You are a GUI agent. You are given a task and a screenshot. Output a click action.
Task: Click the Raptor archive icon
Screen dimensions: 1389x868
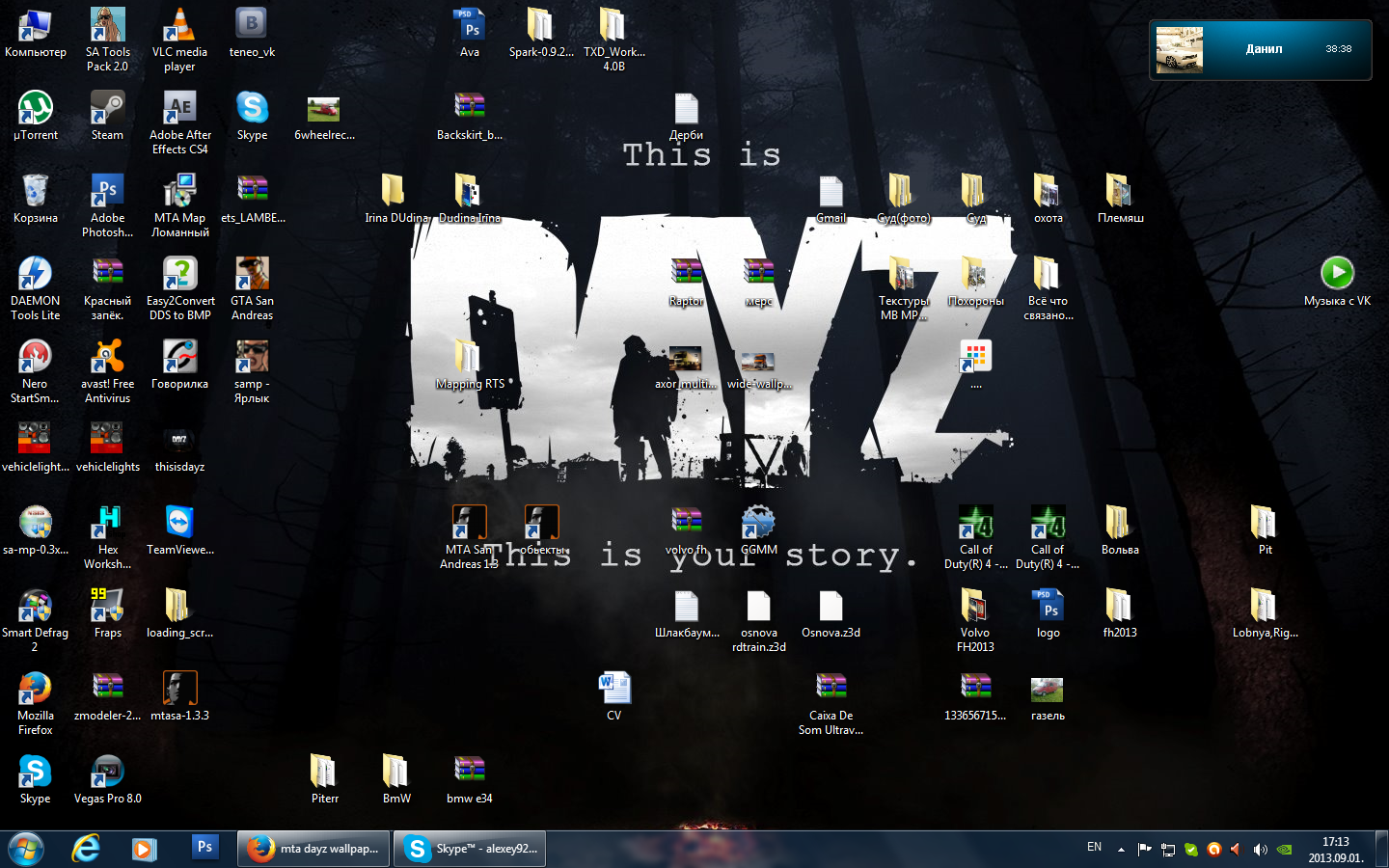[686, 283]
